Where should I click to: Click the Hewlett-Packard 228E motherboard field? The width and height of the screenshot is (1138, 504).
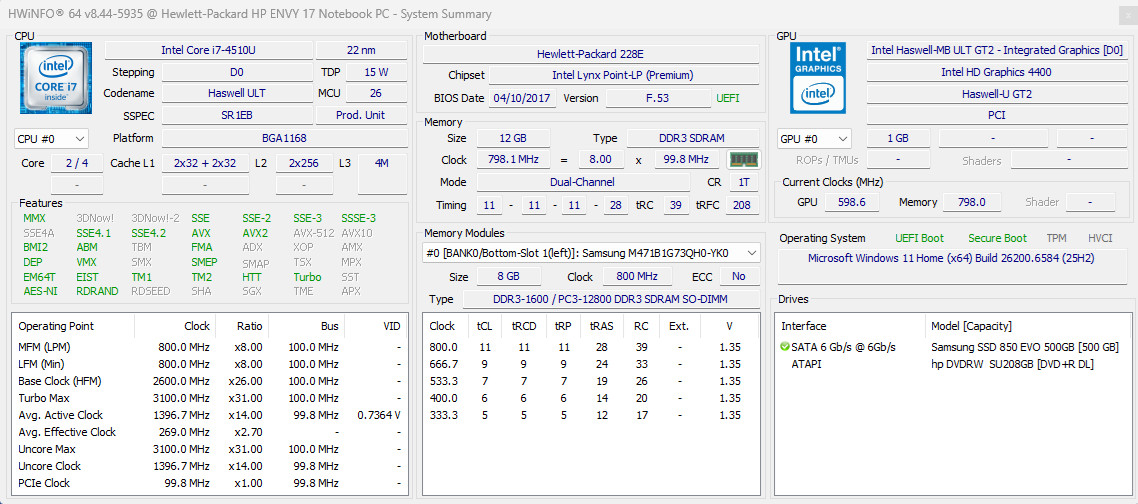(590, 54)
